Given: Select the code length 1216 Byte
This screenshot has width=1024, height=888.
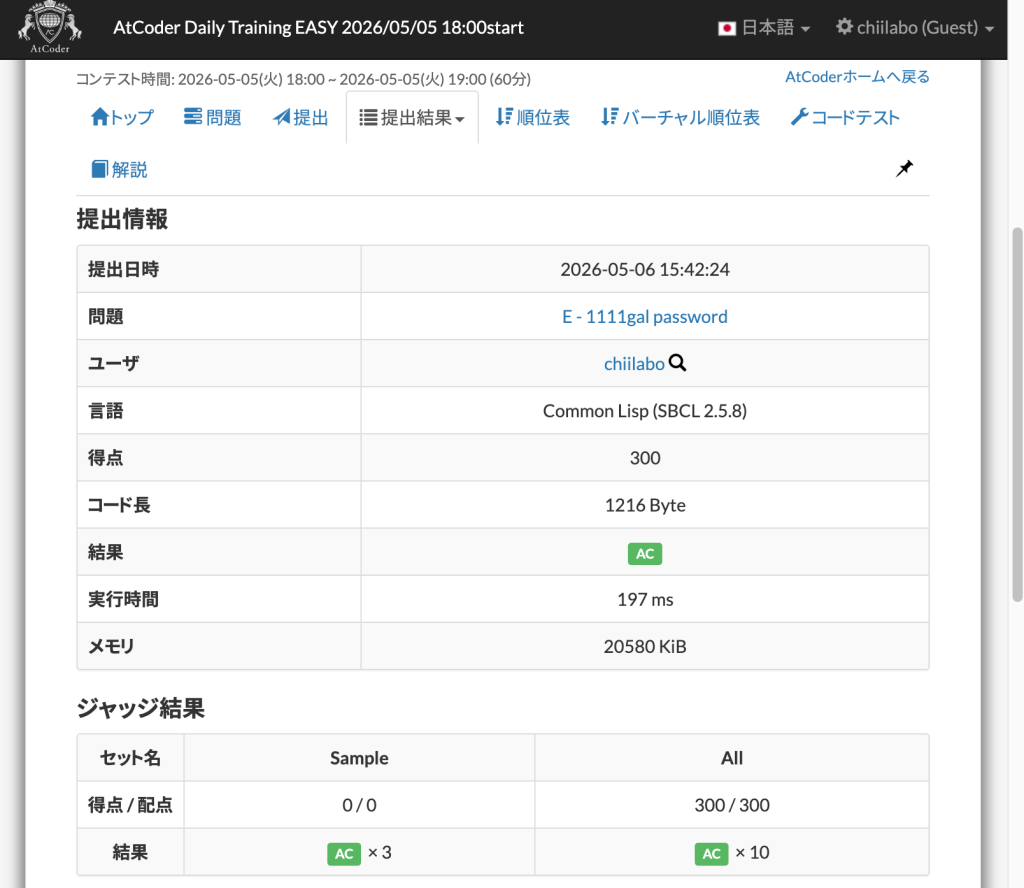Looking at the screenshot, I should (x=645, y=505).
